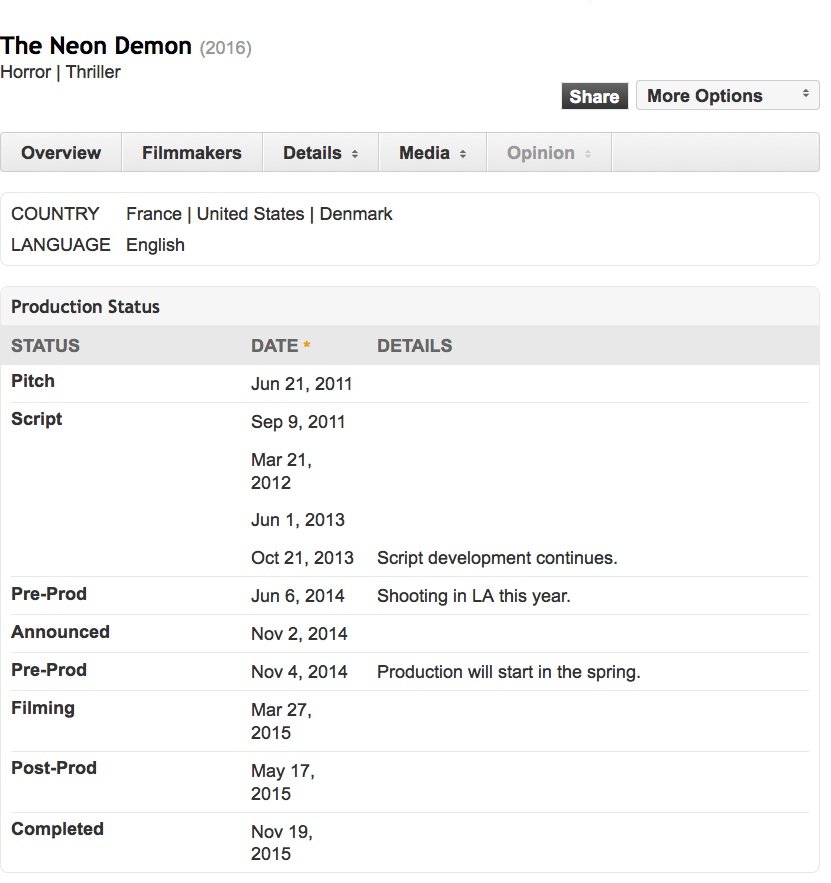The height and width of the screenshot is (883, 831).
Task: Open the Filmmakers tab
Action: point(192,153)
